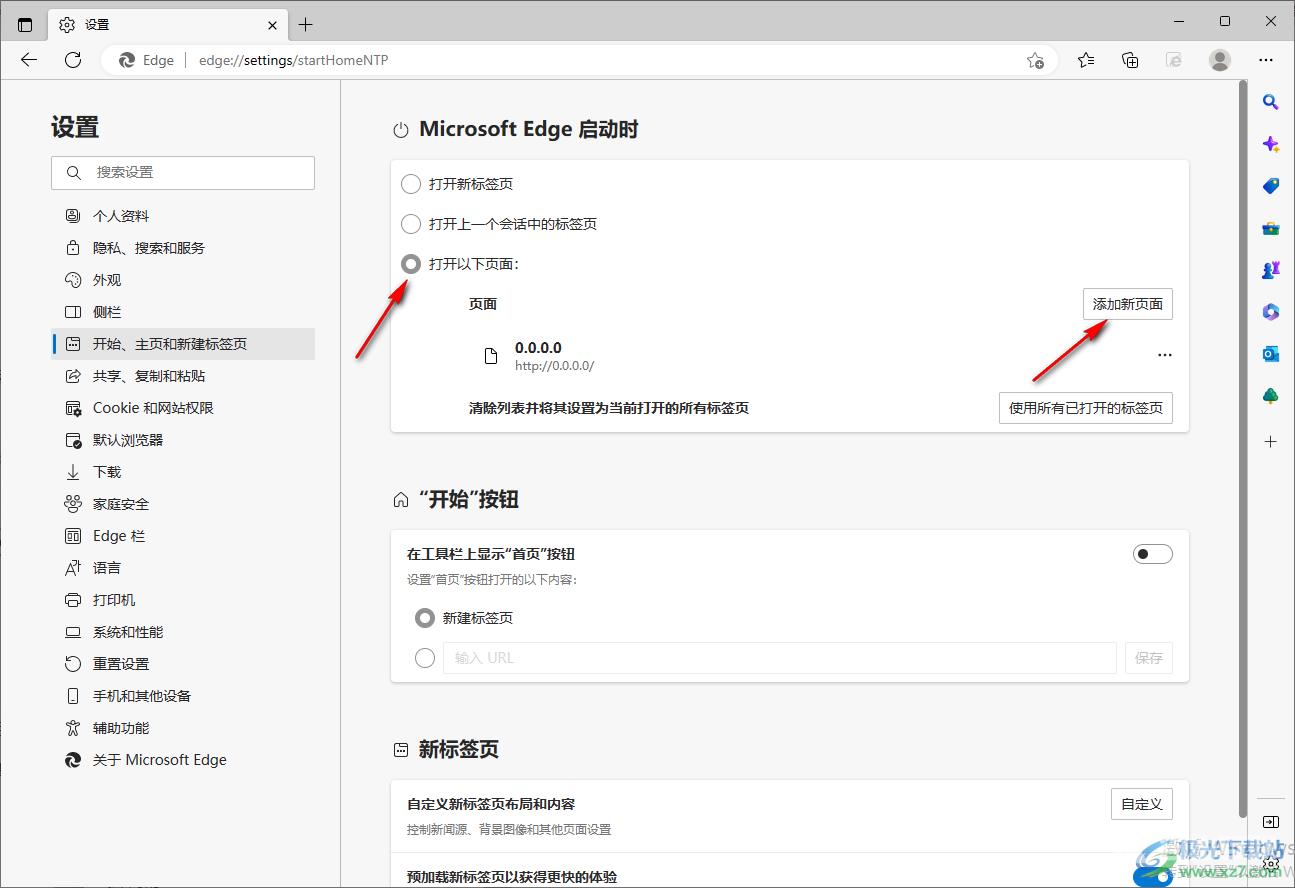
Task: Select 'Open tabs from previous session' radio
Action: coord(410,224)
